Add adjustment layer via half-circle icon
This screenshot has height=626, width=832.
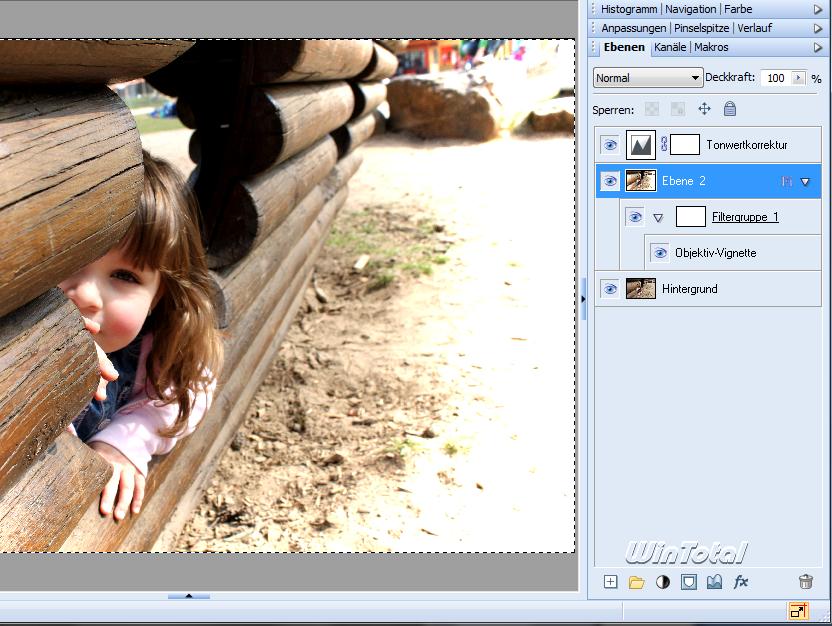(x=662, y=582)
